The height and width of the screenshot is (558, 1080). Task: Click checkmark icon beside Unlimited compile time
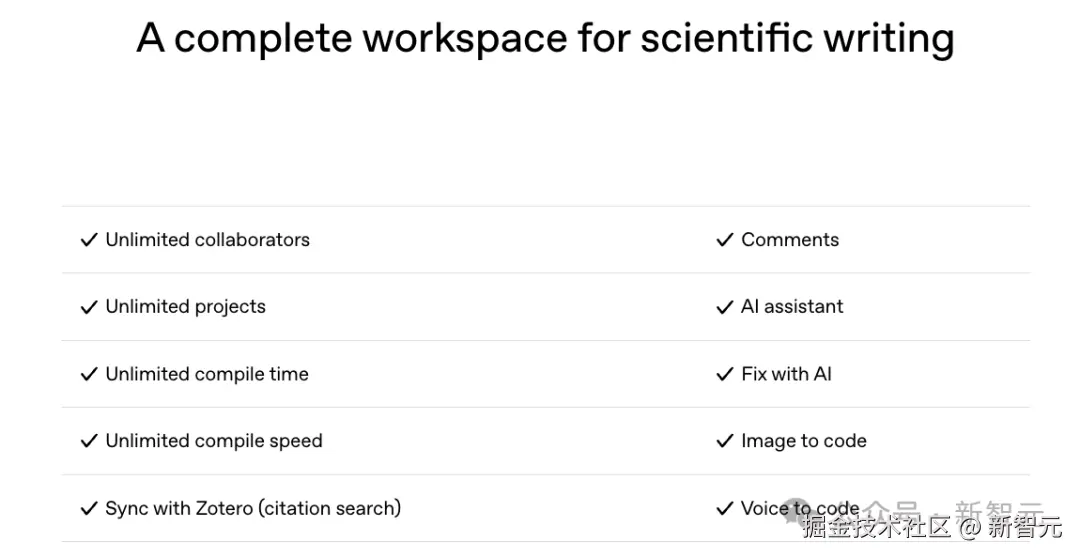(89, 374)
